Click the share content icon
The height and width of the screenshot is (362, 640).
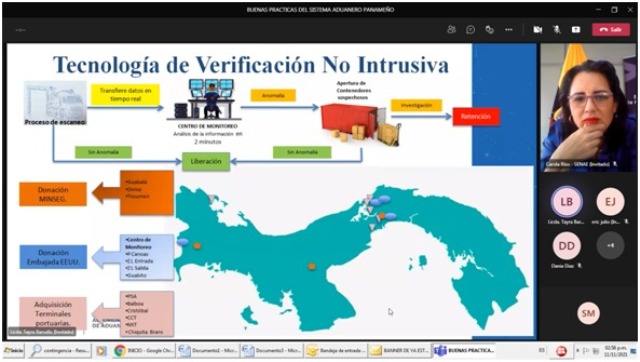coord(576,29)
